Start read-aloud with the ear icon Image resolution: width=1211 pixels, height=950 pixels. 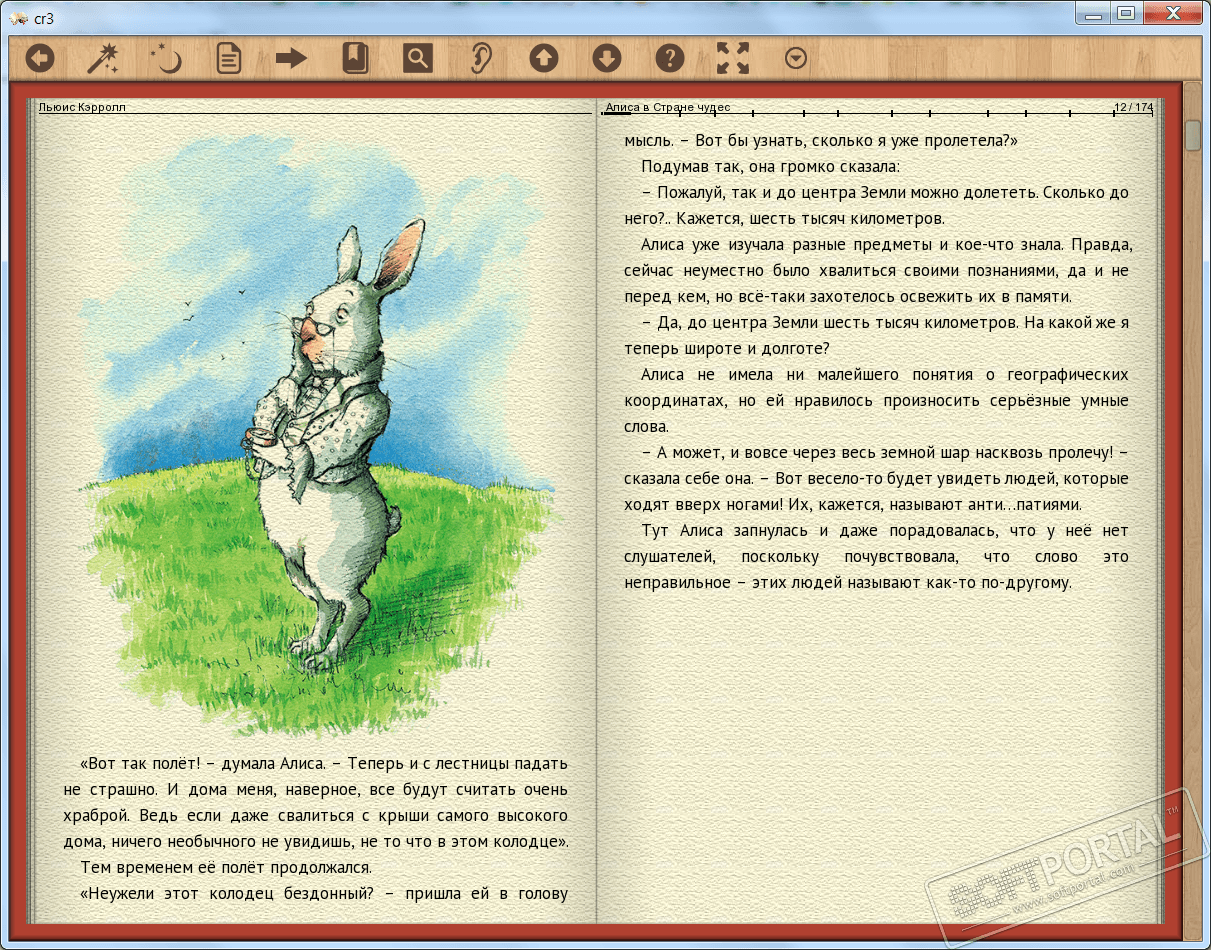coord(481,59)
